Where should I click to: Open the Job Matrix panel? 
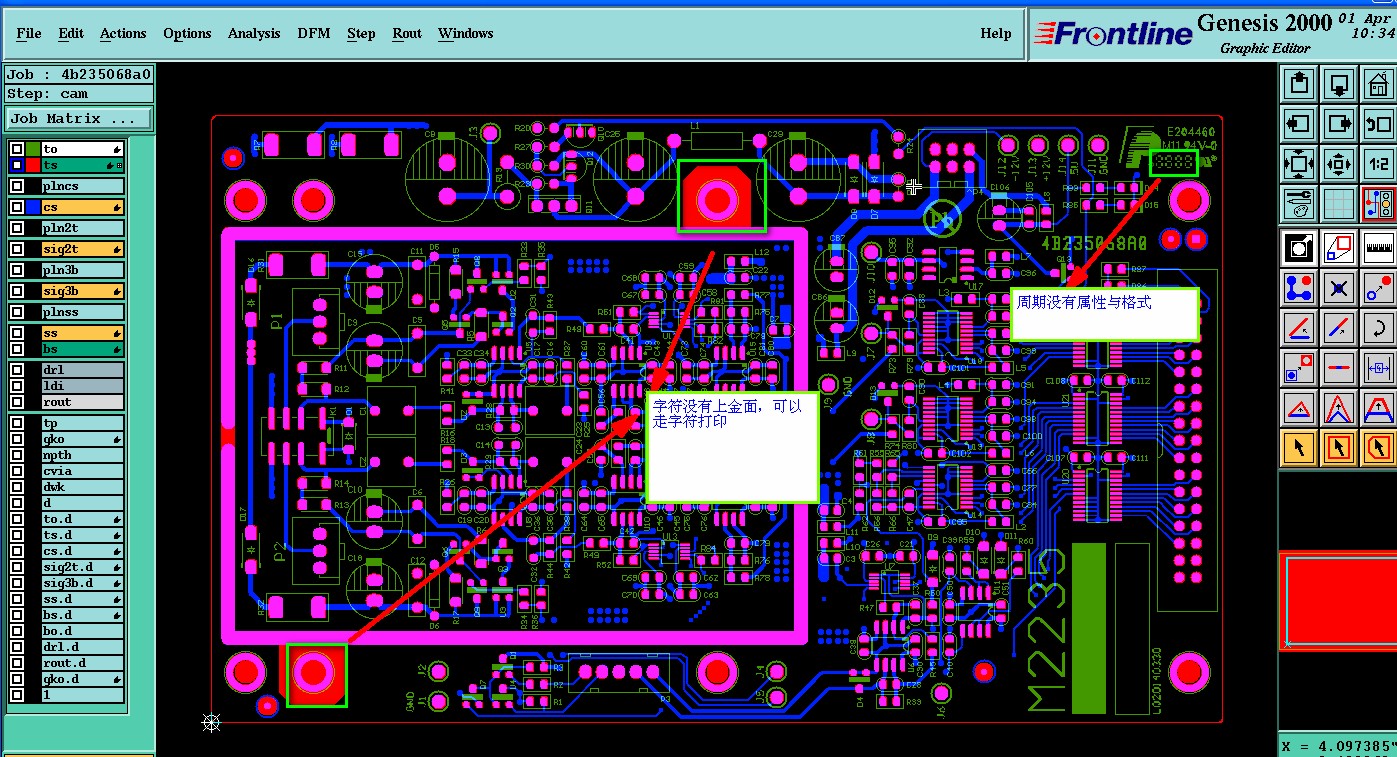[79, 119]
